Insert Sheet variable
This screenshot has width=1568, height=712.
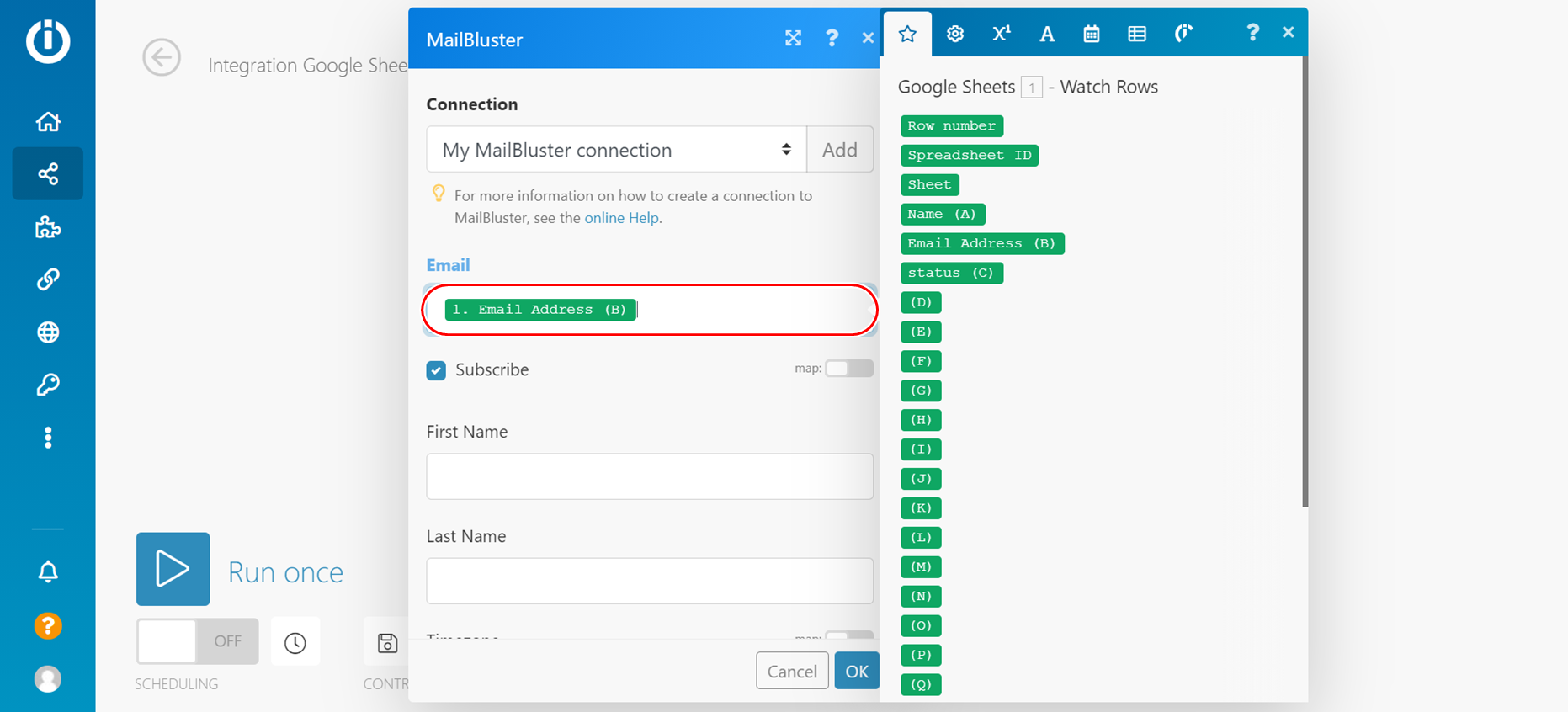click(929, 185)
